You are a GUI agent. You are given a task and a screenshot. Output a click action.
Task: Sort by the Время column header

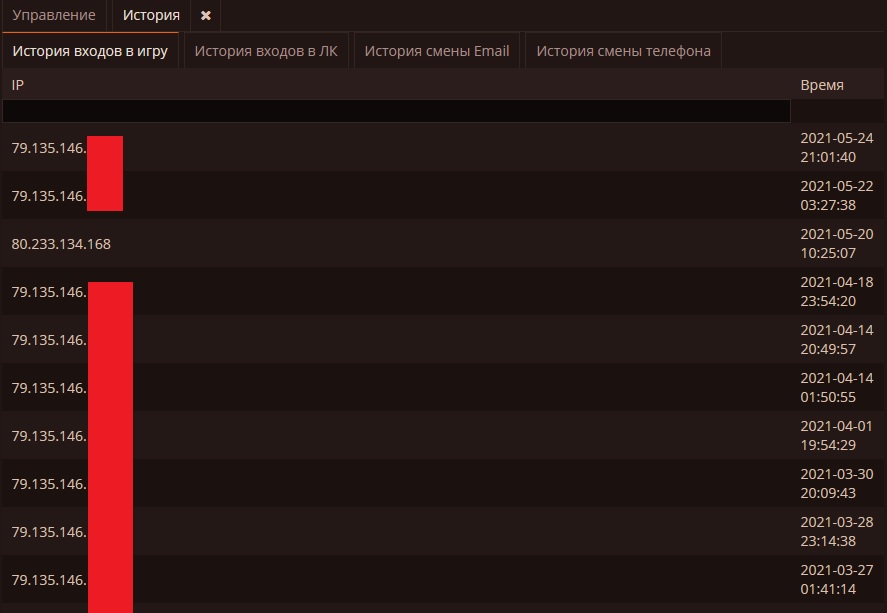(822, 85)
